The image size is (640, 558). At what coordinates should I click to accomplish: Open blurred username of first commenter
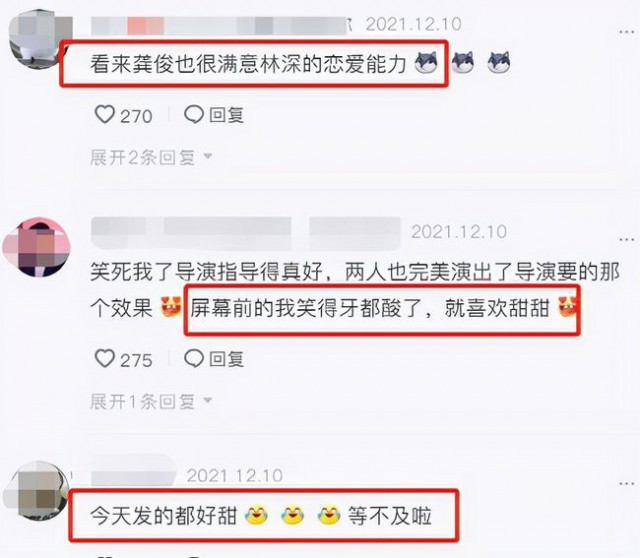click(219, 25)
